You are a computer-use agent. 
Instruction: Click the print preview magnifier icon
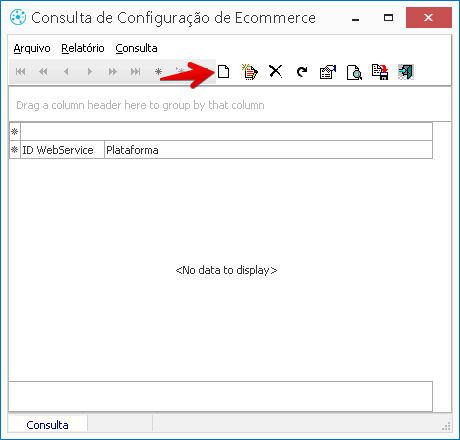point(354,72)
